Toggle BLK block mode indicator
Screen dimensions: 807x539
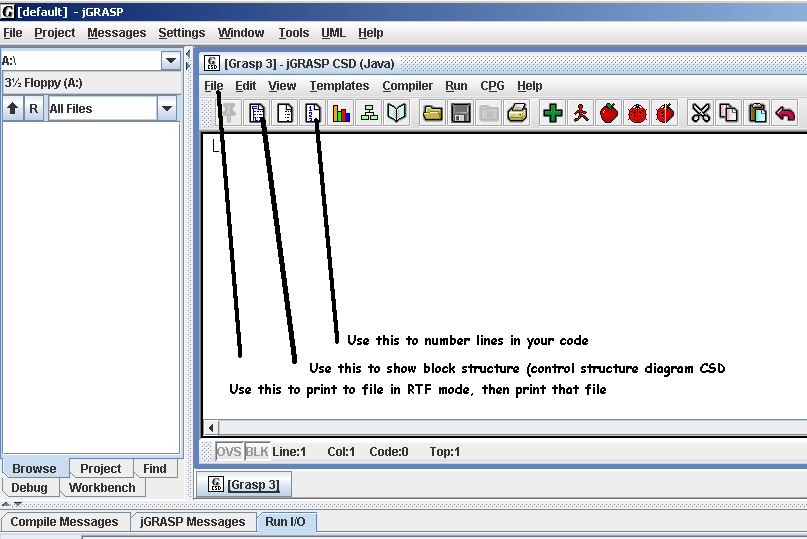[x=256, y=451]
